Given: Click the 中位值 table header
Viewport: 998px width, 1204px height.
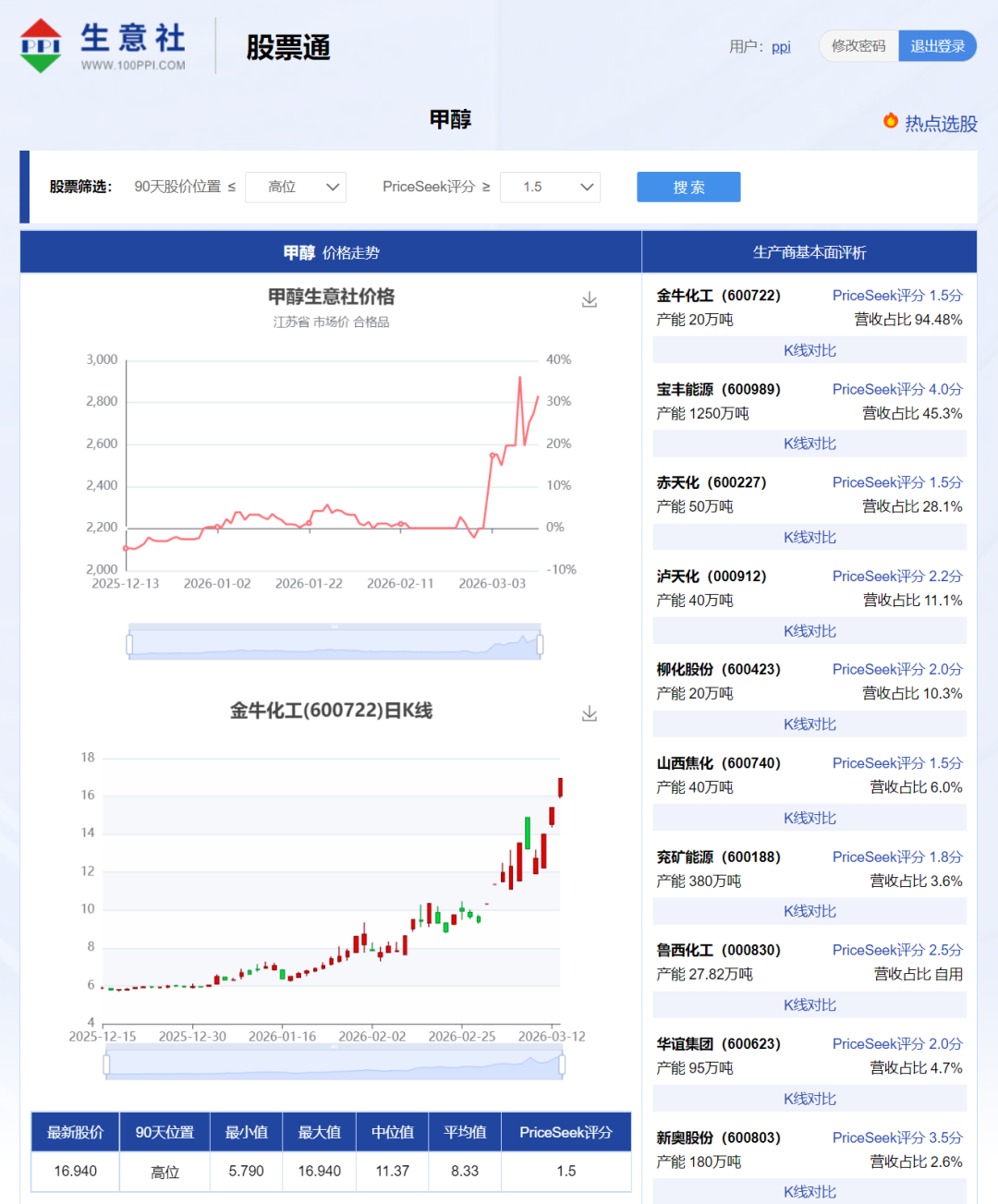Looking at the screenshot, I should coord(393,1132).
